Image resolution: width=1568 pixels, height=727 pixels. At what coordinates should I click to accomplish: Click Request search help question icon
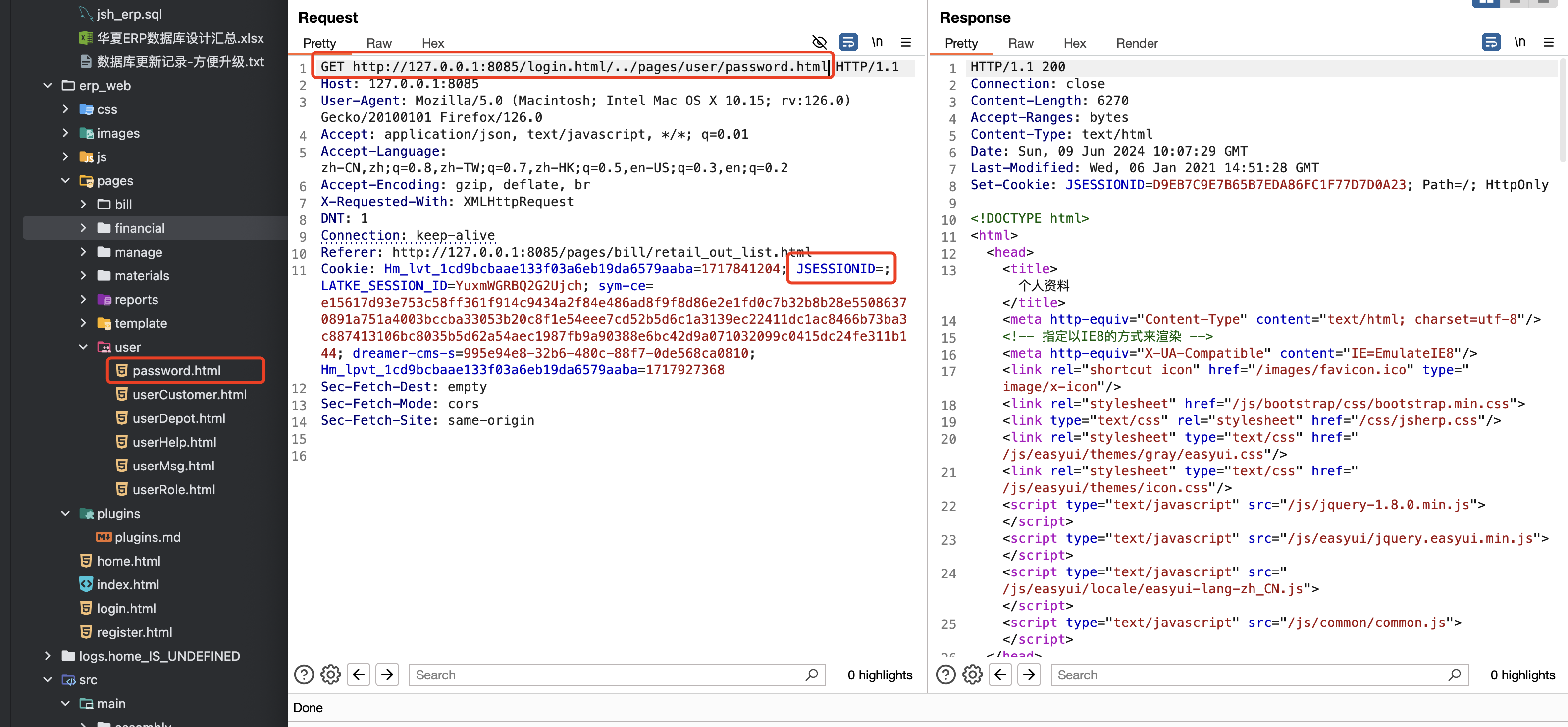tap(304, 675)
